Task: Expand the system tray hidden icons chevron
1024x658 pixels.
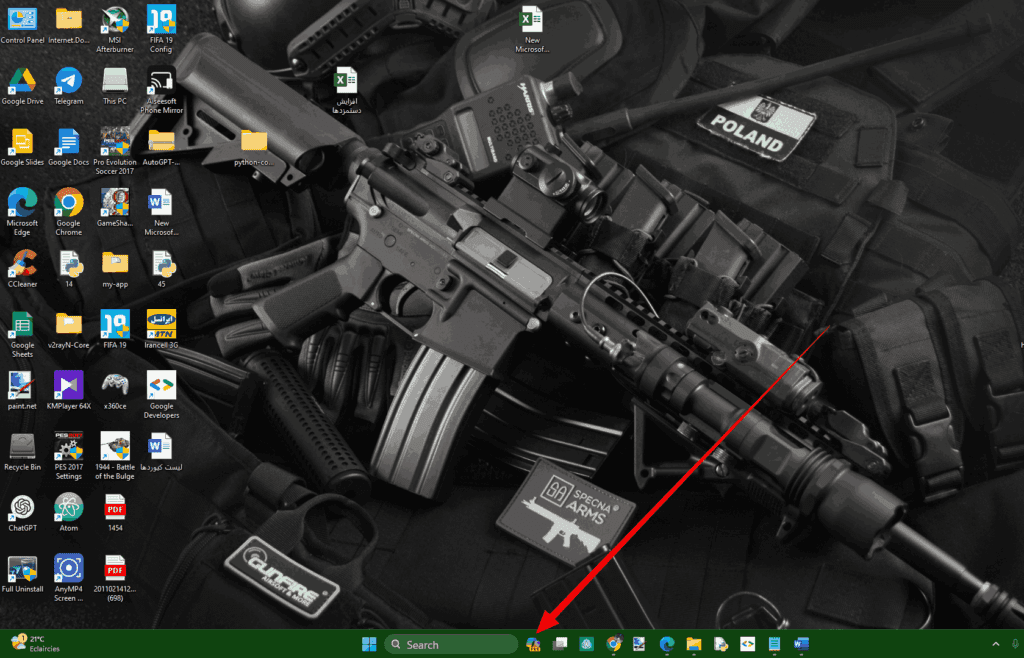Action: pyautogui.click(x=995, y=644)
